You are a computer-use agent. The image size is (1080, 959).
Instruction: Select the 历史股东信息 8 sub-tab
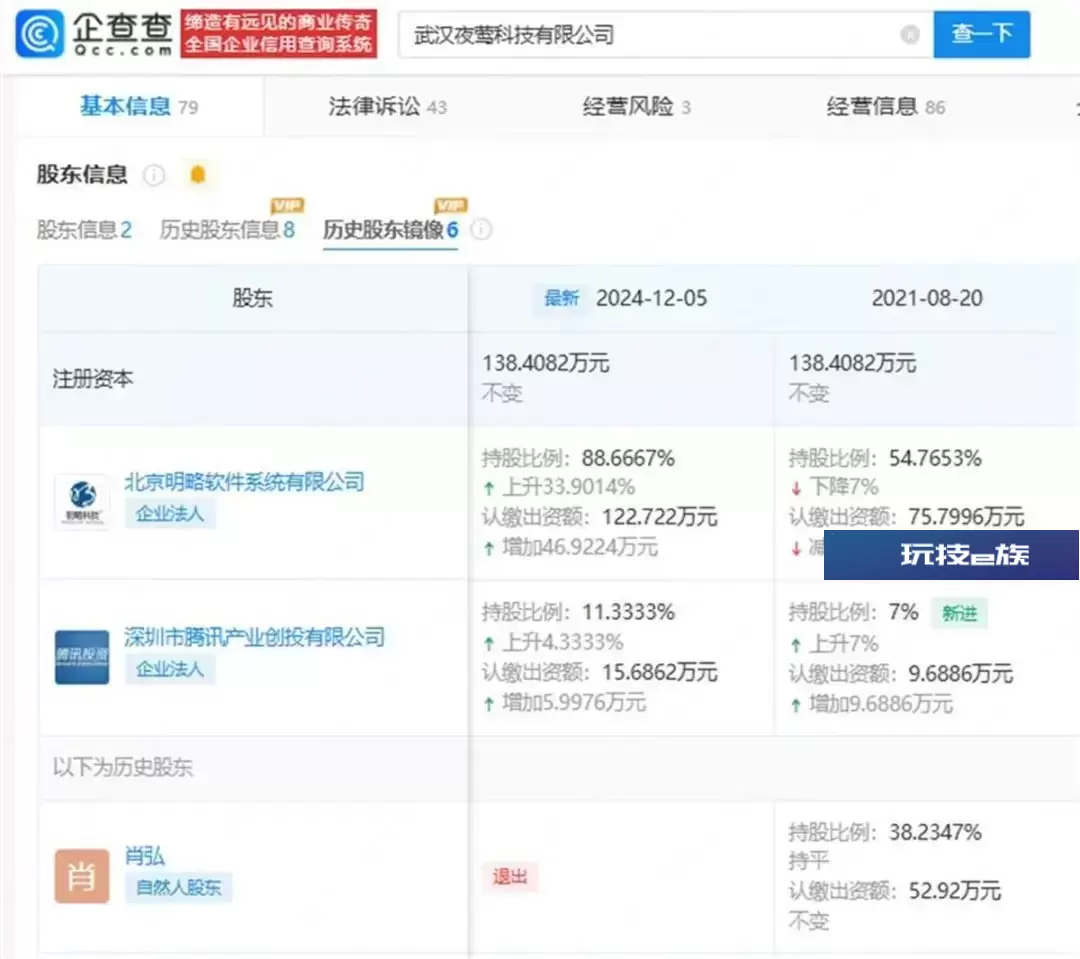coord(227,229)
